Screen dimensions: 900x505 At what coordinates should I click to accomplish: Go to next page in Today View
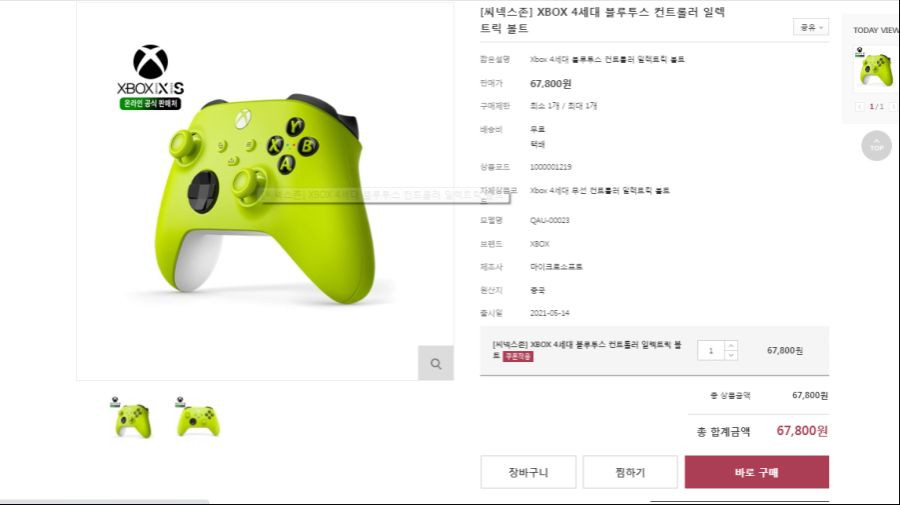pos(893,107)
